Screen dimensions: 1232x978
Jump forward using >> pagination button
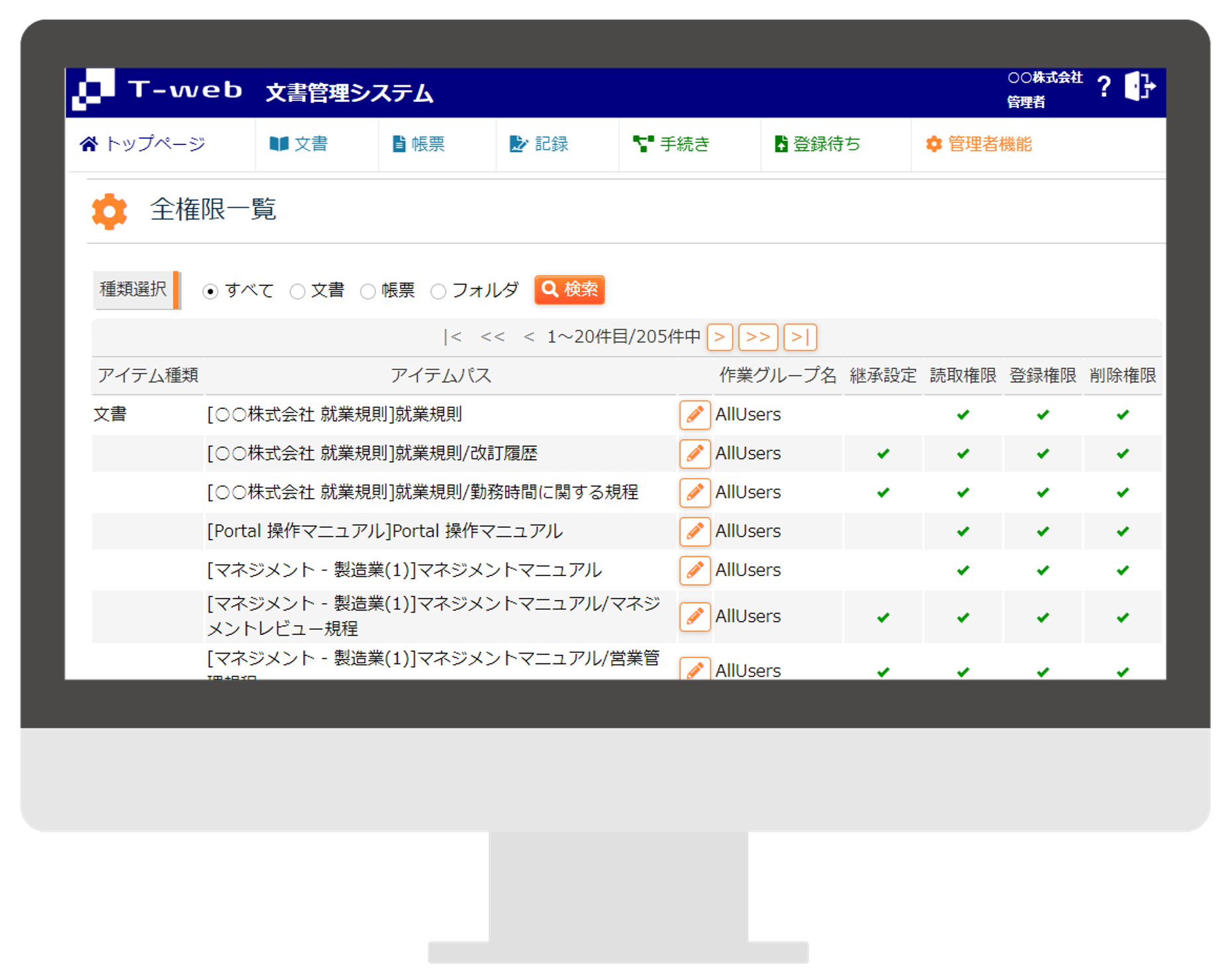click(757, 337)
